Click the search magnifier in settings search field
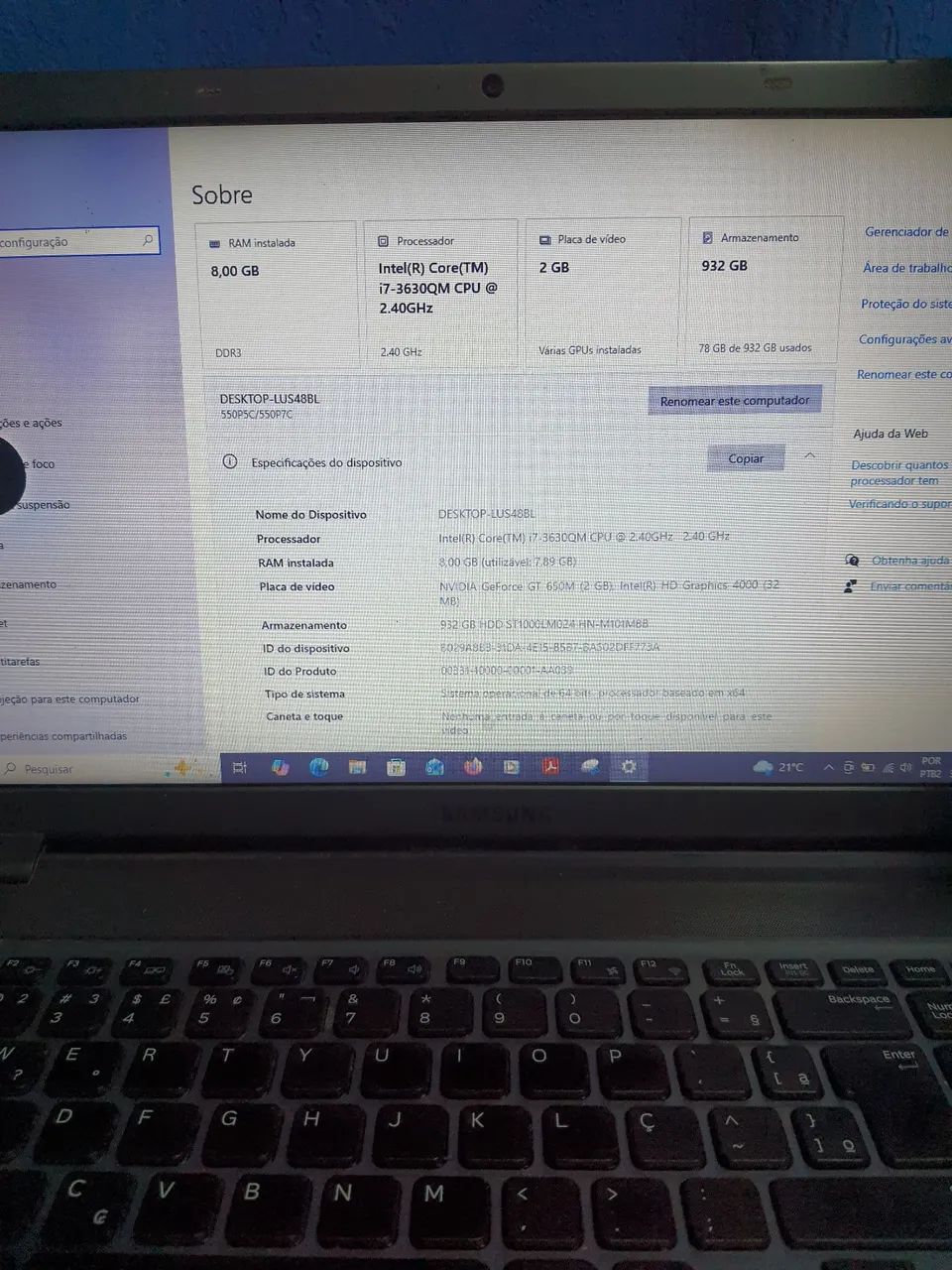 pos(148,240)
